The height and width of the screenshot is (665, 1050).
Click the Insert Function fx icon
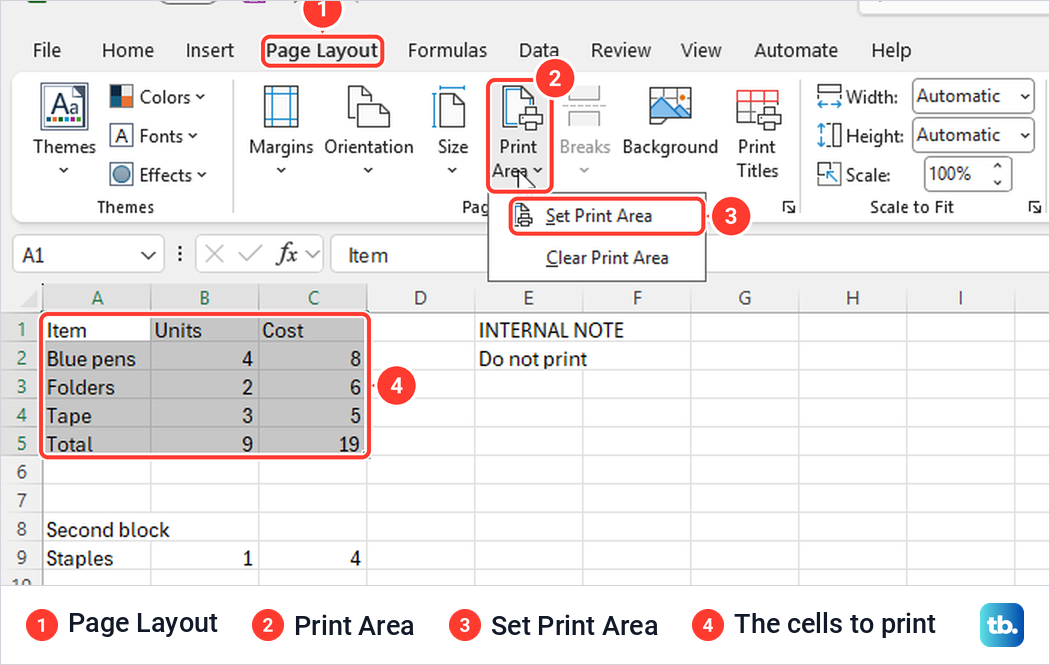[287, 254]
